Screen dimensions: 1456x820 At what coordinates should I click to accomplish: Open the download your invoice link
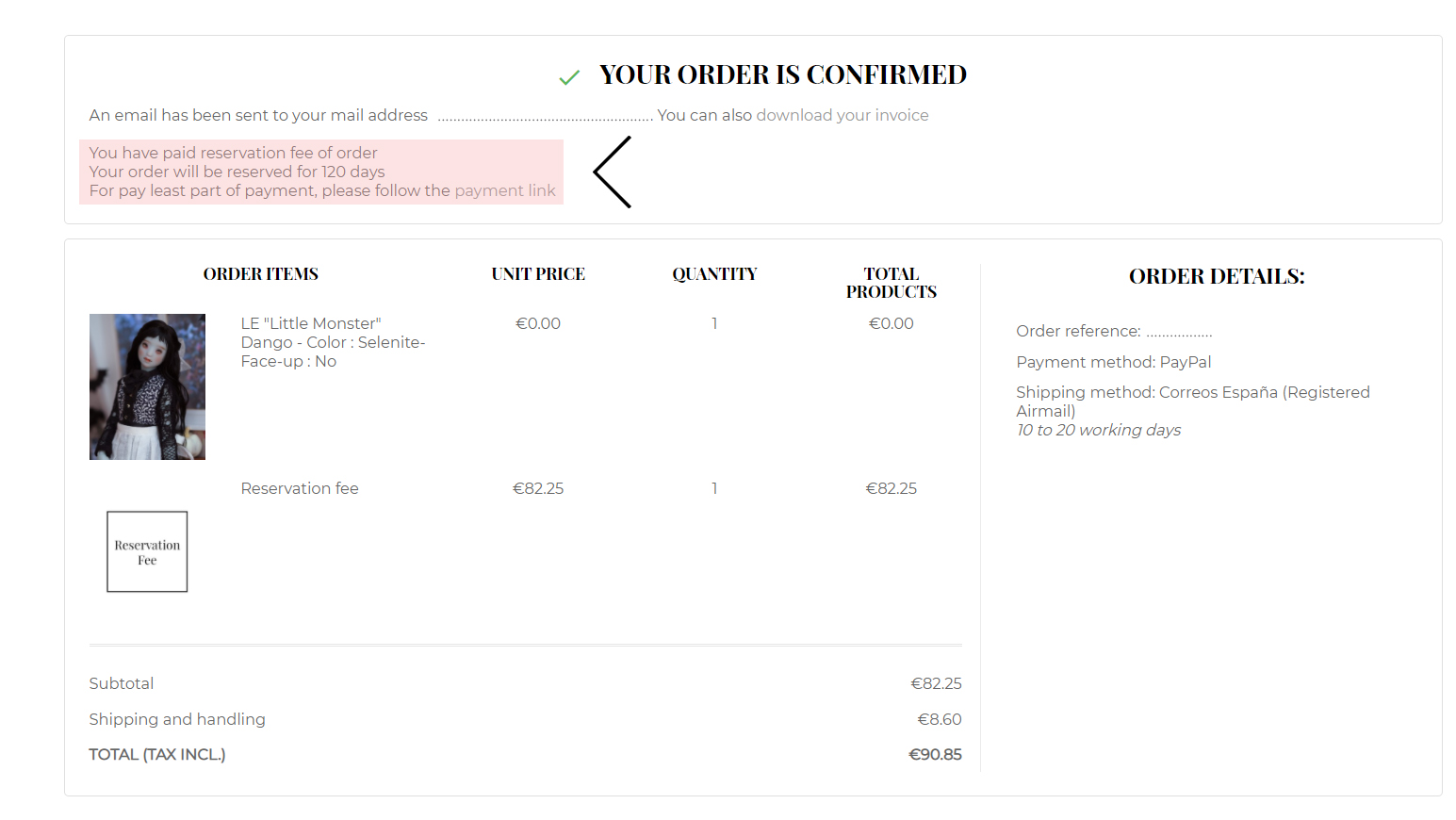tap(842, 115)
